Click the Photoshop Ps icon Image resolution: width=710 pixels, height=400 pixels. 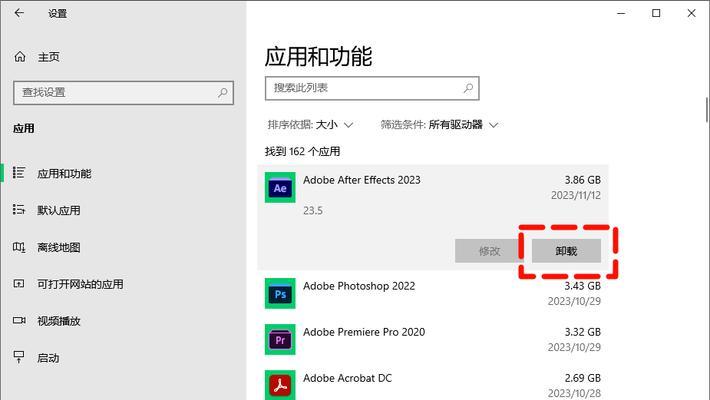(280, 294)
